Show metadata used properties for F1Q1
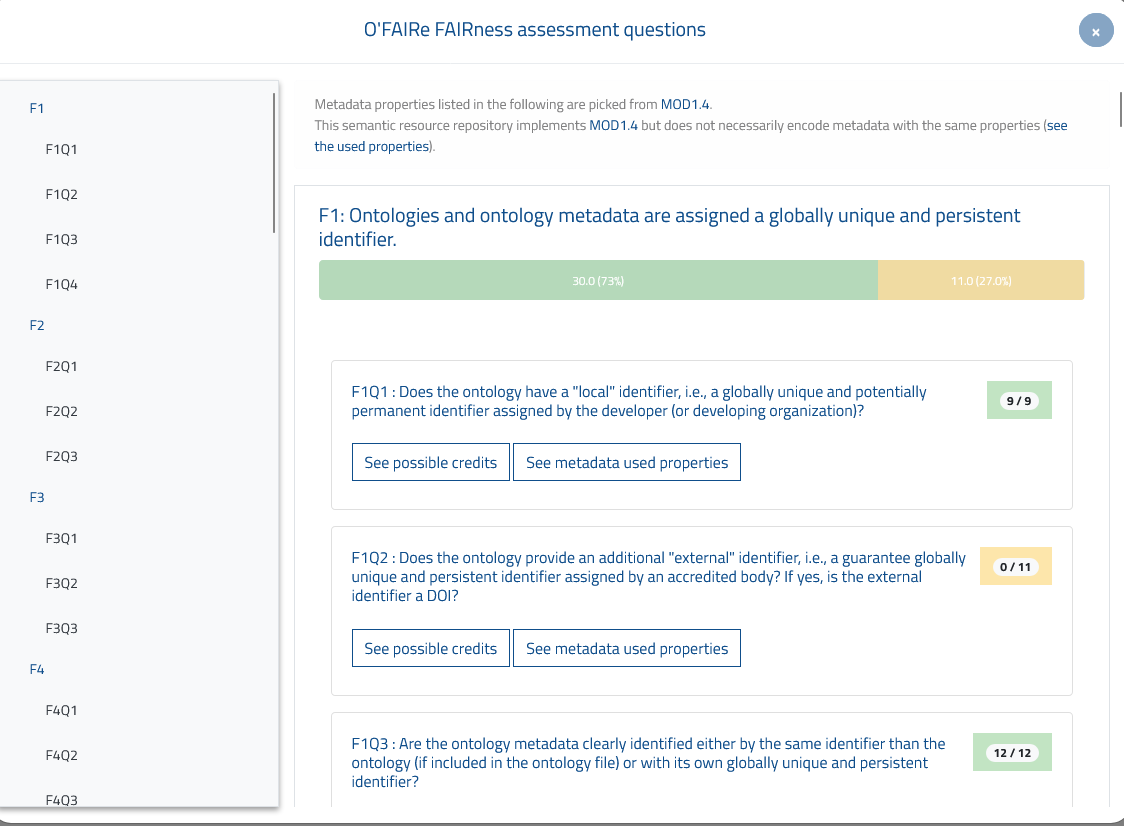The image size is (1124, 826). (627, 463)
